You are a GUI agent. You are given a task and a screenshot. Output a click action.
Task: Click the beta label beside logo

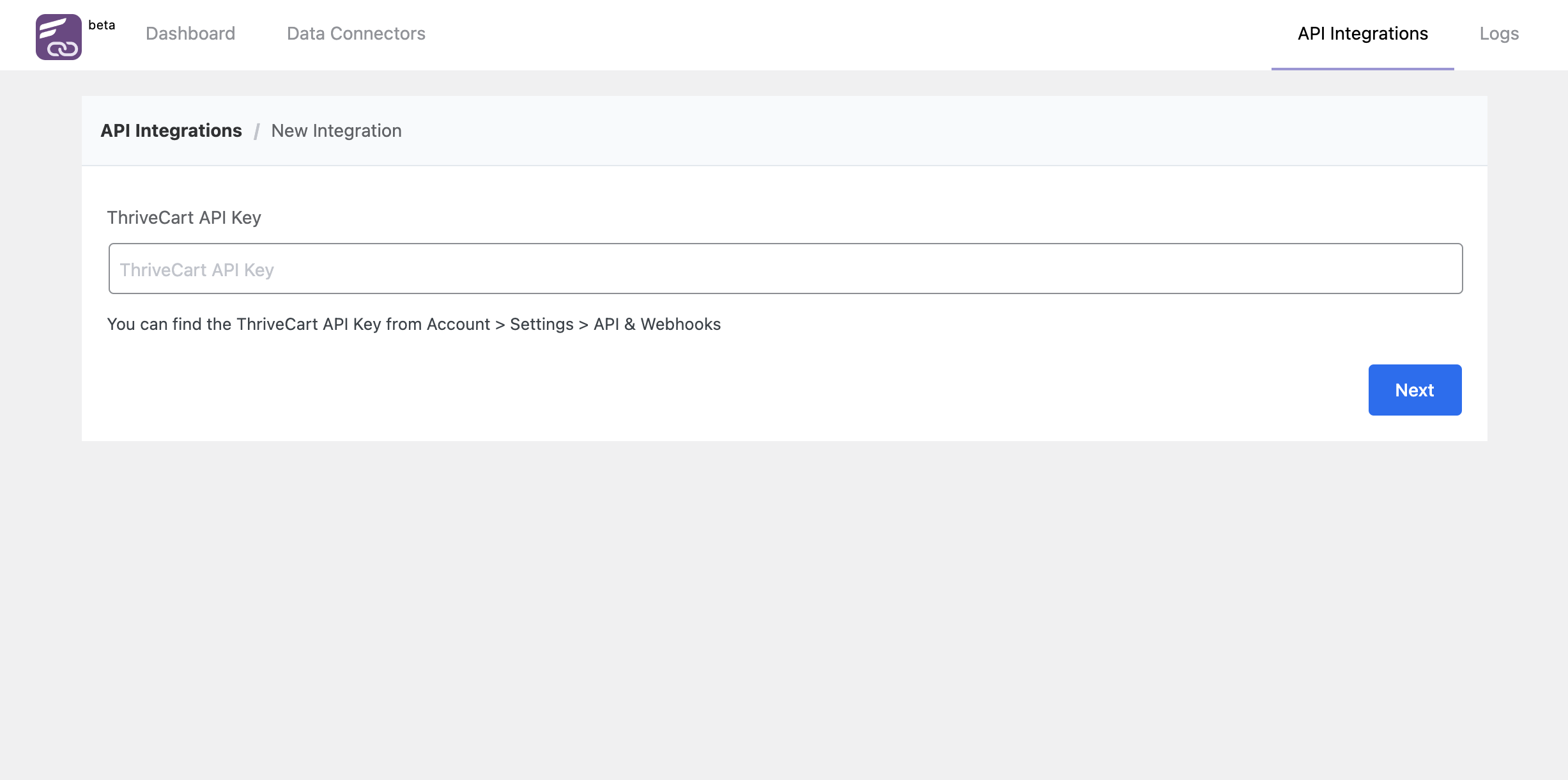click(102, 25)
